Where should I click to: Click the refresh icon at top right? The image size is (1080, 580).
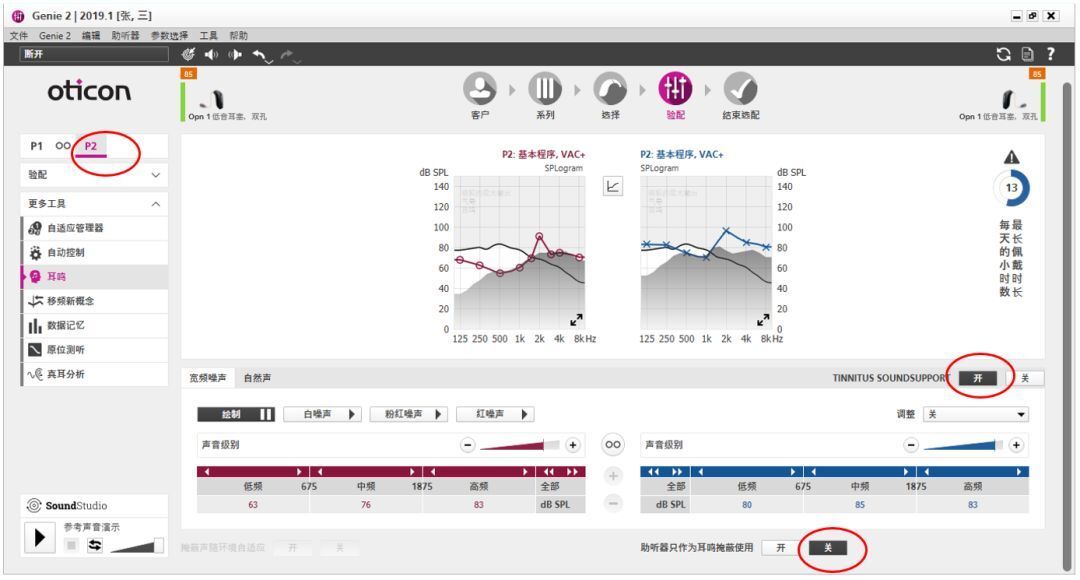pos(1004,54)
